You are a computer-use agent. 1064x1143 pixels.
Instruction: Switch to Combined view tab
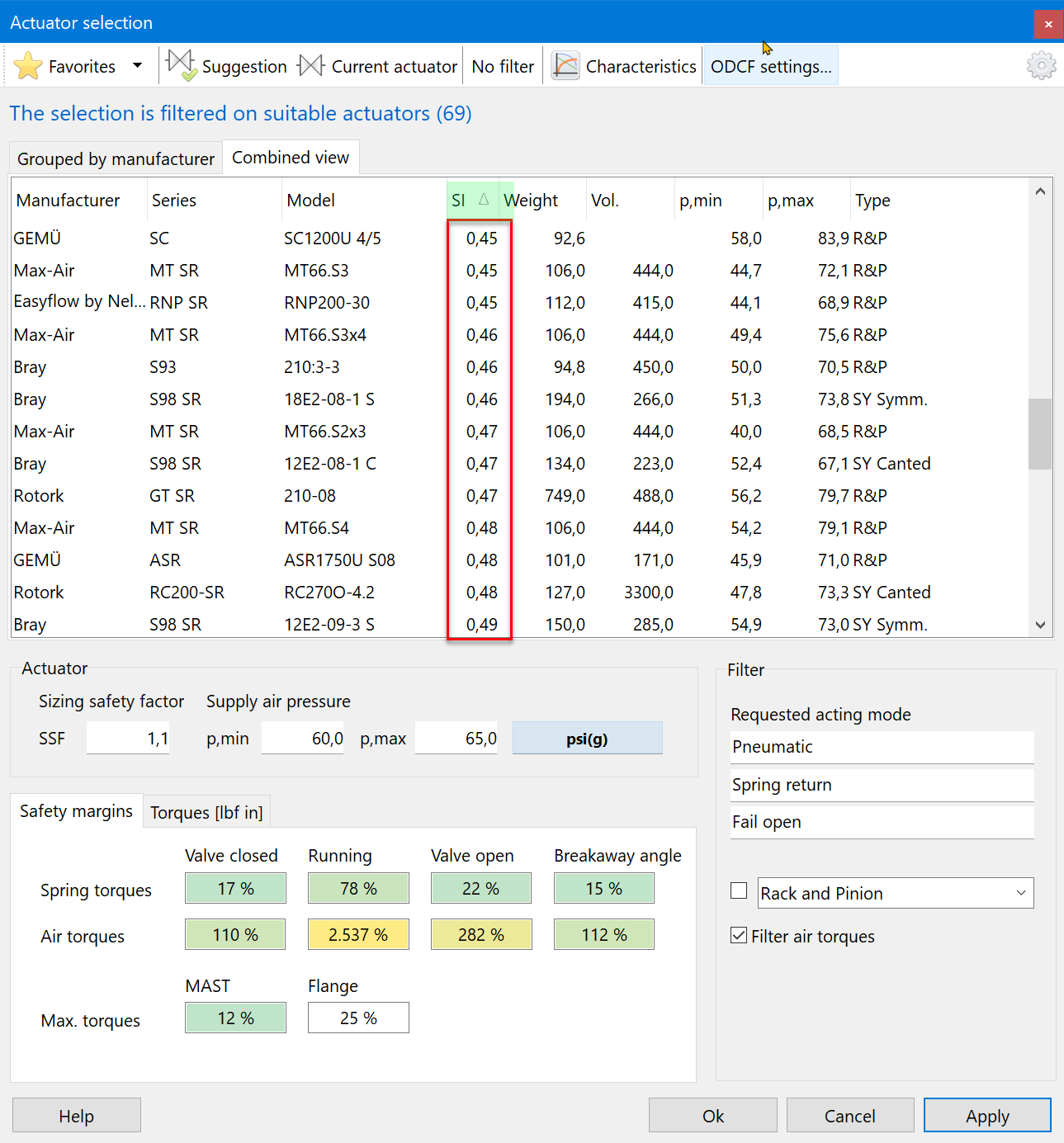[291, 157]
